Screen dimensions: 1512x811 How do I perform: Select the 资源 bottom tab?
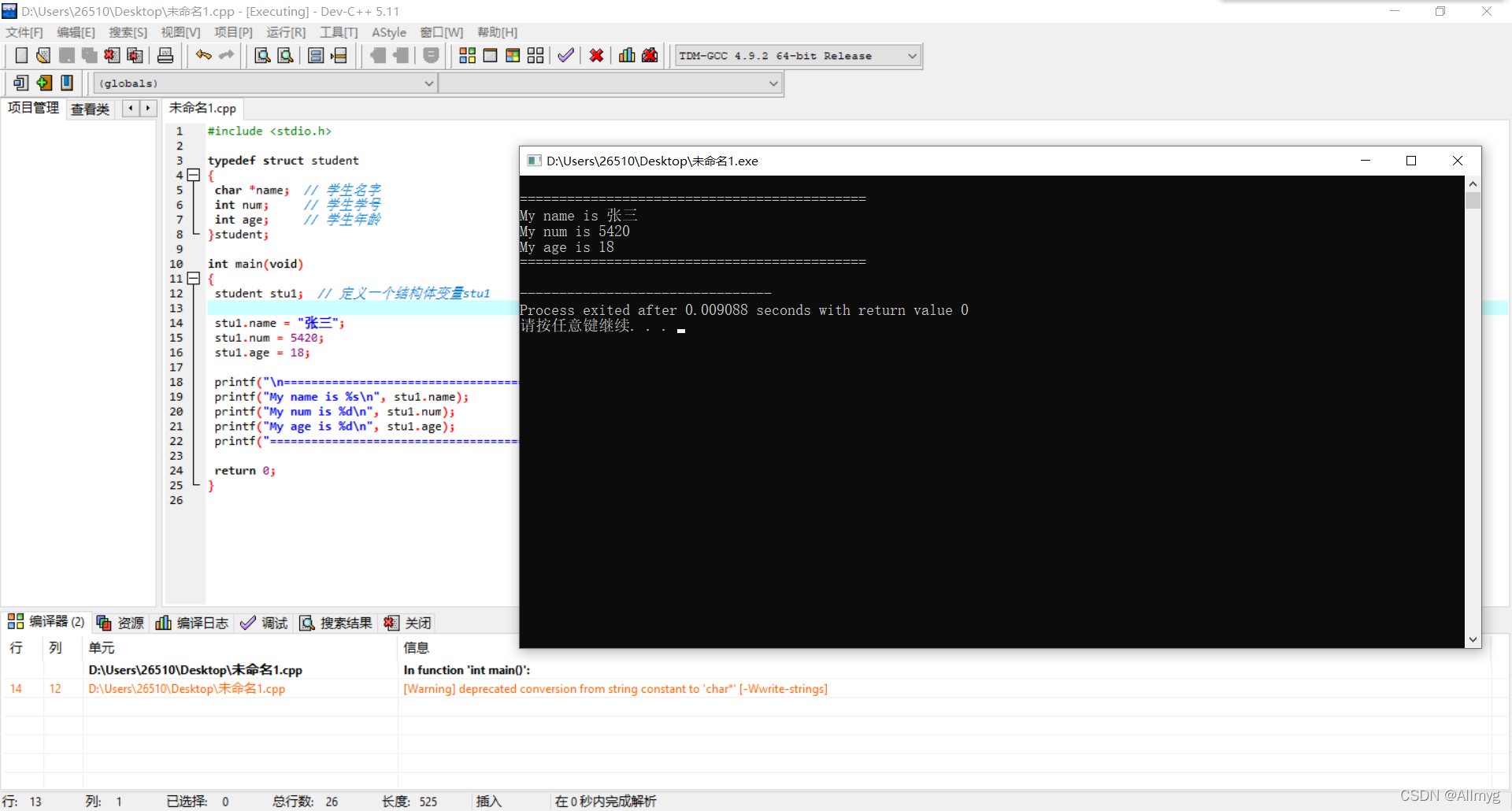[x=120, y=623]
